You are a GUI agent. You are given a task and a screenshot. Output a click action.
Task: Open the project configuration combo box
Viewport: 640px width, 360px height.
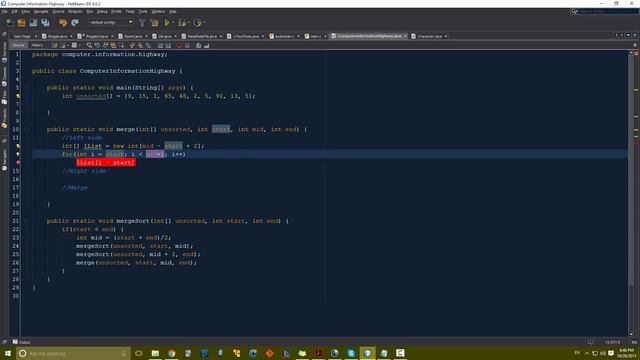pyautogui.click(x=111, y=22)
